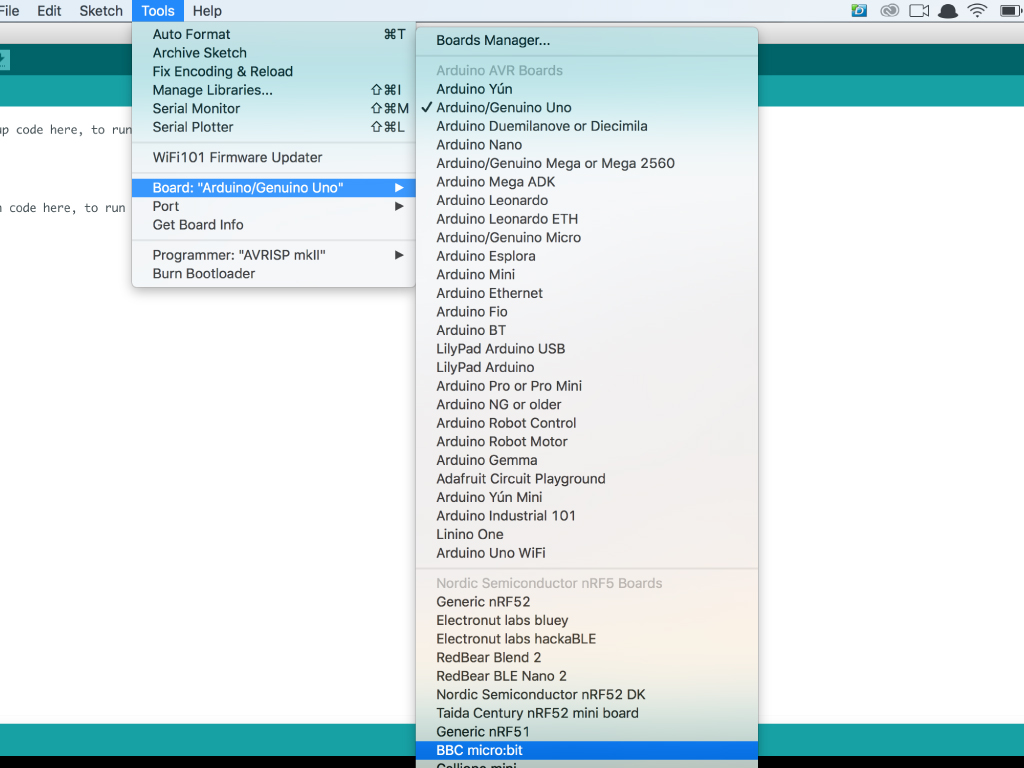Open the Creative Cloud menu bar icon

coord(889,10)
